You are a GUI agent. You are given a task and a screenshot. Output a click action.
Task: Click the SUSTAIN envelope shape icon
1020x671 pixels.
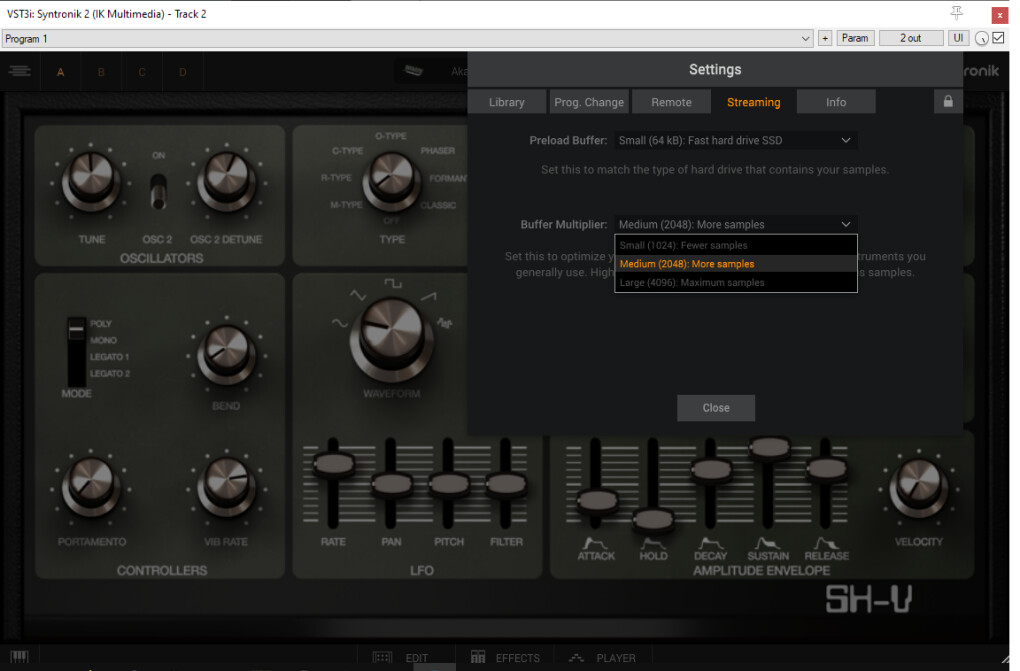pyautogui.click(x=768, y=543)
